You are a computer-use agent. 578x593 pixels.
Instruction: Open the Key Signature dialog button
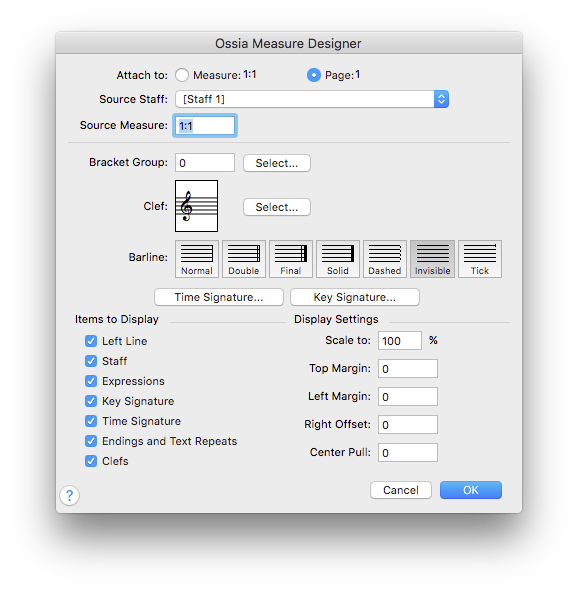[355, 297]
